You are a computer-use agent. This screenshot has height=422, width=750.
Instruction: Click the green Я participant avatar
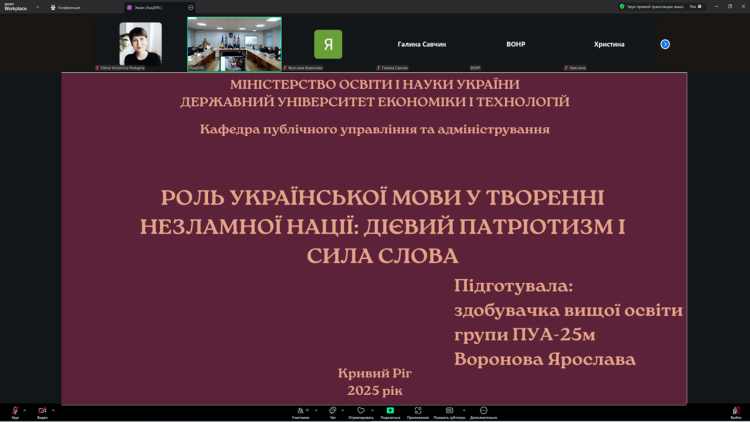coord(328,44)
